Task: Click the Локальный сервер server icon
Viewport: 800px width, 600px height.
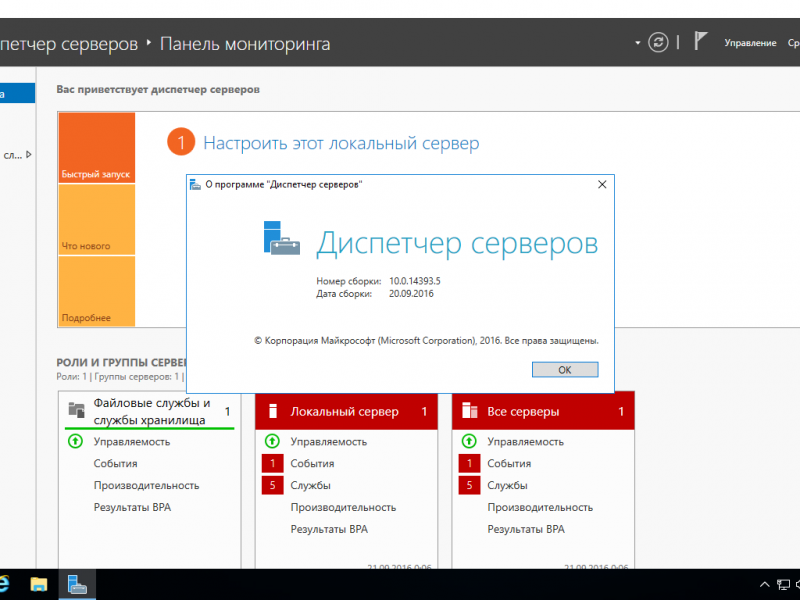Action: [x=273, y=411]
